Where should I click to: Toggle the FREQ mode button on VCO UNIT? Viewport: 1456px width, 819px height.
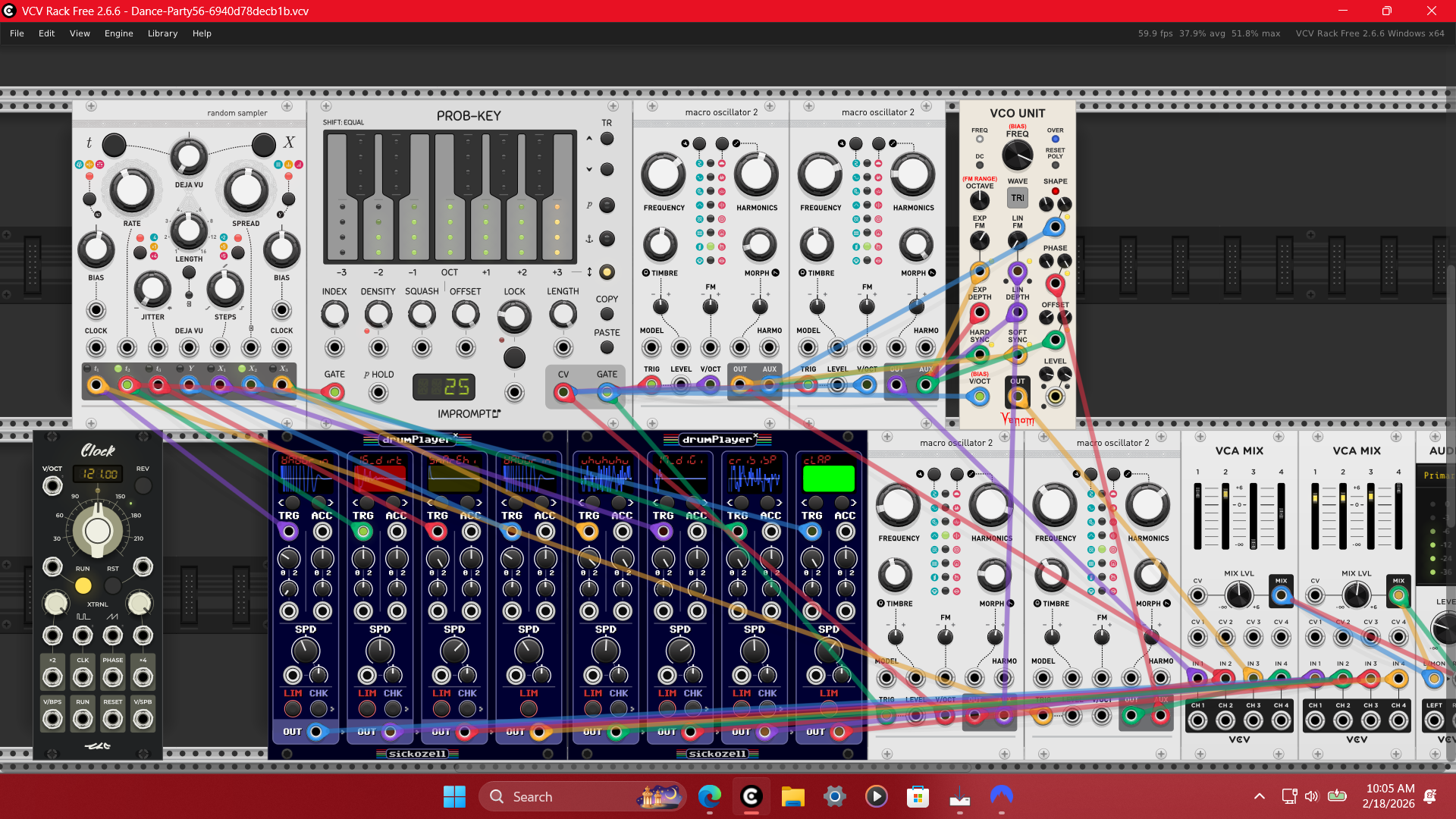pos(980,140)
